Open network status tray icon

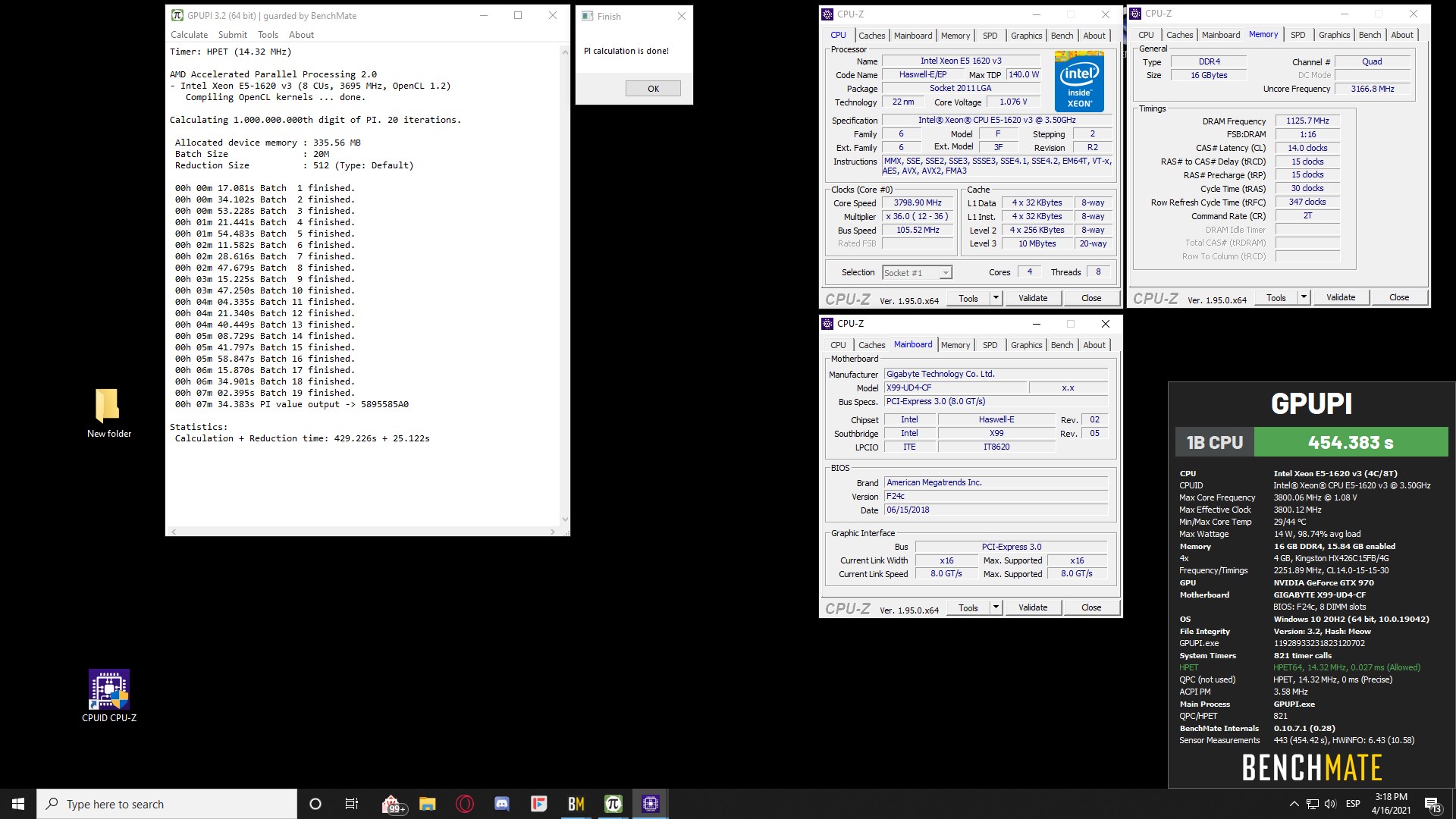pyautogui.click(x=1312, y=804)
